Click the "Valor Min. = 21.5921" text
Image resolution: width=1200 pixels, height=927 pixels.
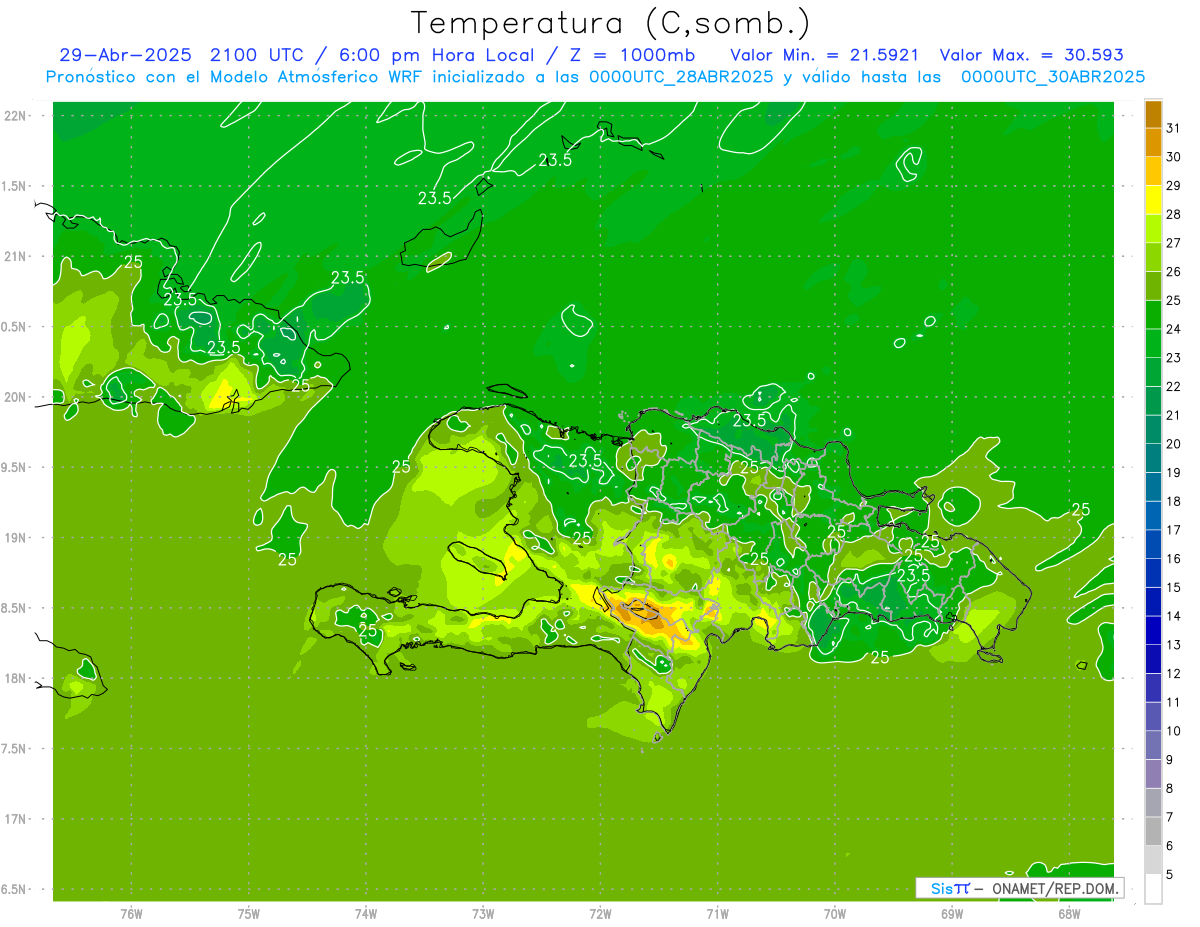tap(824, 55)
